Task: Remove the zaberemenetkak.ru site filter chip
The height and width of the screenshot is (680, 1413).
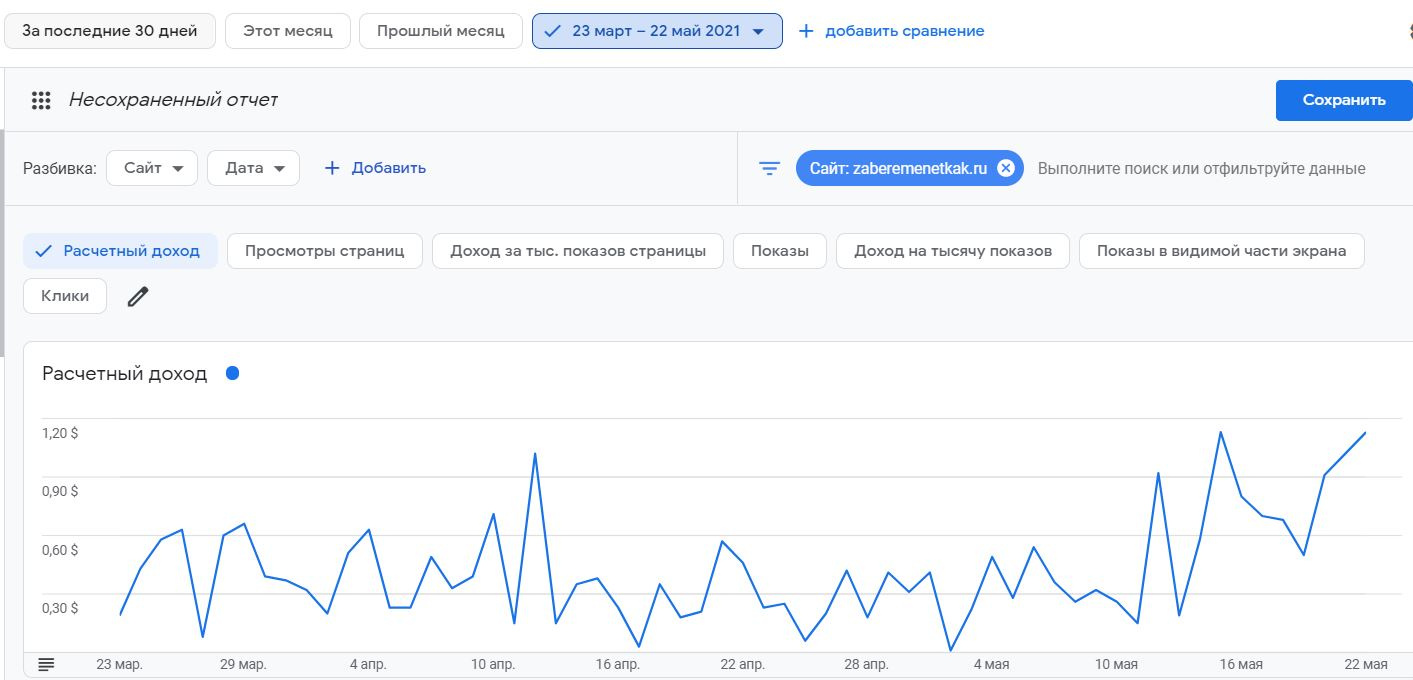Action: (x=1006, y=168)
